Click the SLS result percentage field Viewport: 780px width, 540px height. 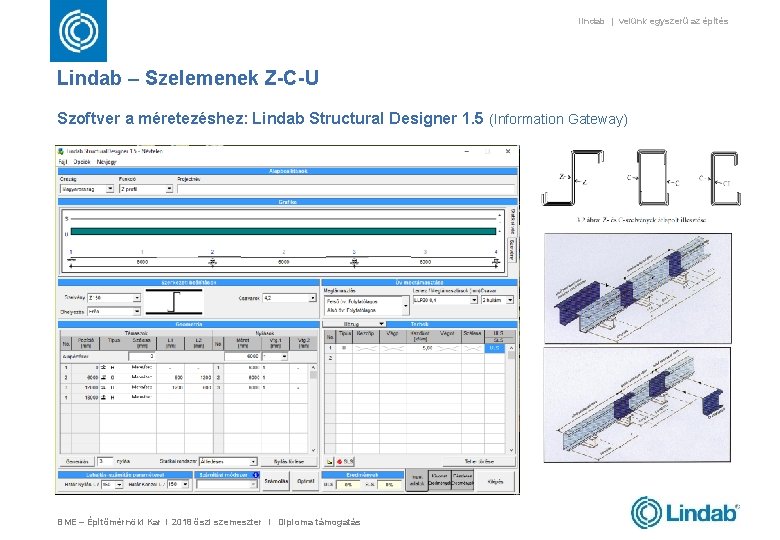389,484
